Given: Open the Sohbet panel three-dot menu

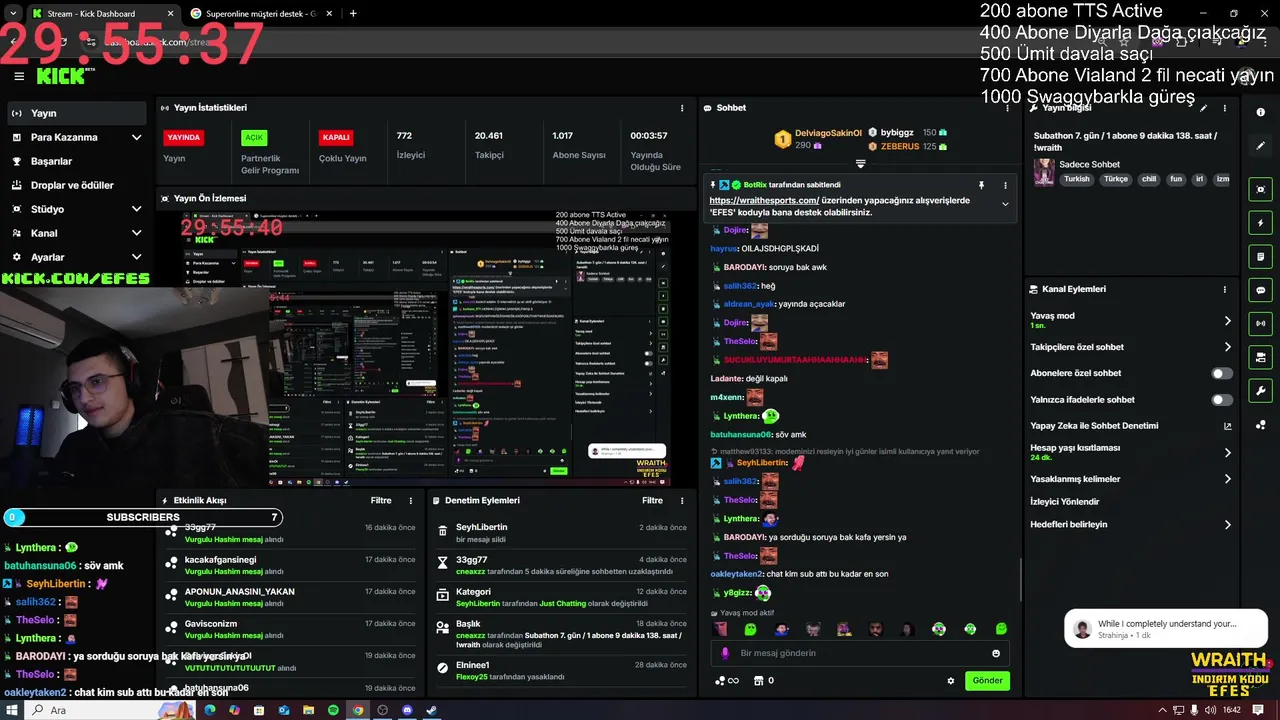Looking at the screenshot, I should click(x=1005, y=108).
